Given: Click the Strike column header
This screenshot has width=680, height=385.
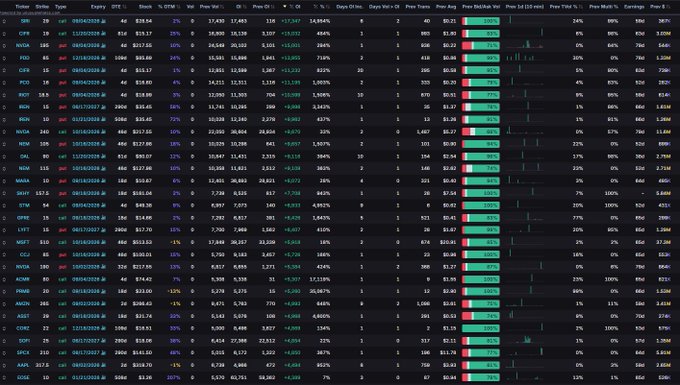Looking at the screenshot, I should [x=42, y=7].
